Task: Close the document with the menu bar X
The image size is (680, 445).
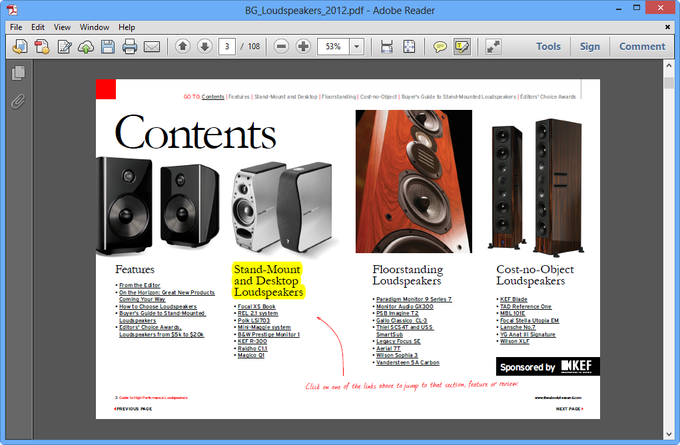Action: click(x=668, y=27)
